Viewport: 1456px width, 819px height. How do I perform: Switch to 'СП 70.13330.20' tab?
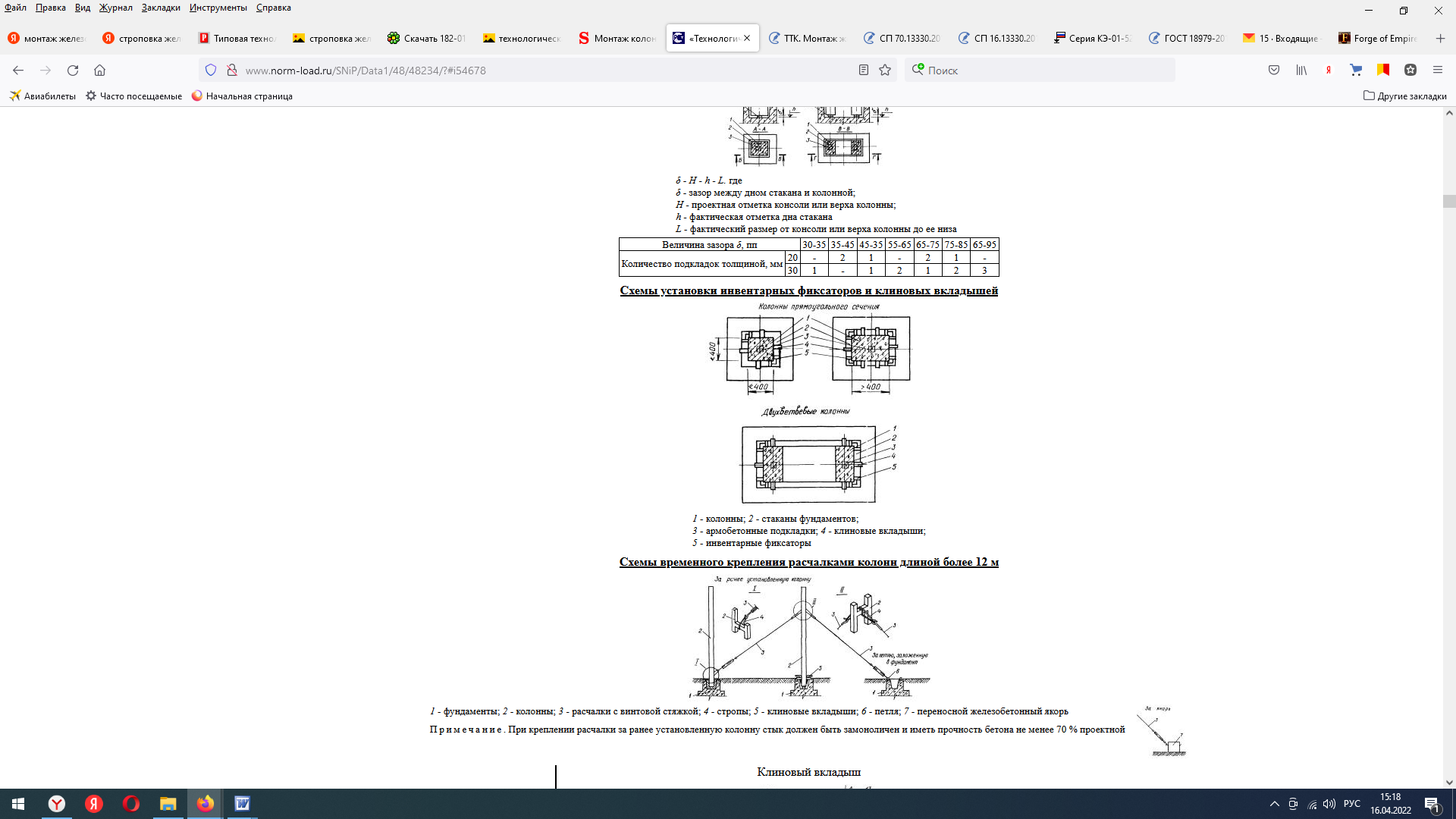coord(902,38)
